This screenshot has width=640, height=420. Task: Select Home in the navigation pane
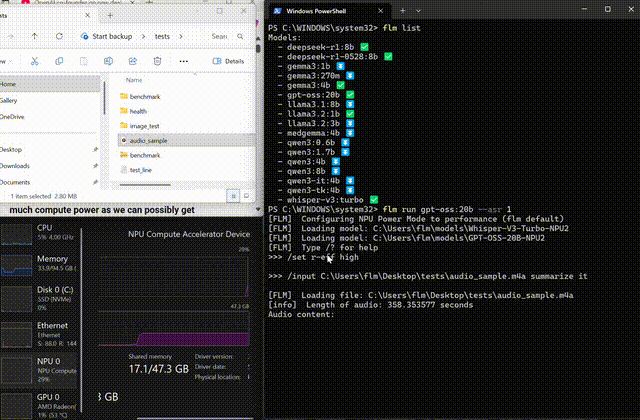(x=50, y=84)
